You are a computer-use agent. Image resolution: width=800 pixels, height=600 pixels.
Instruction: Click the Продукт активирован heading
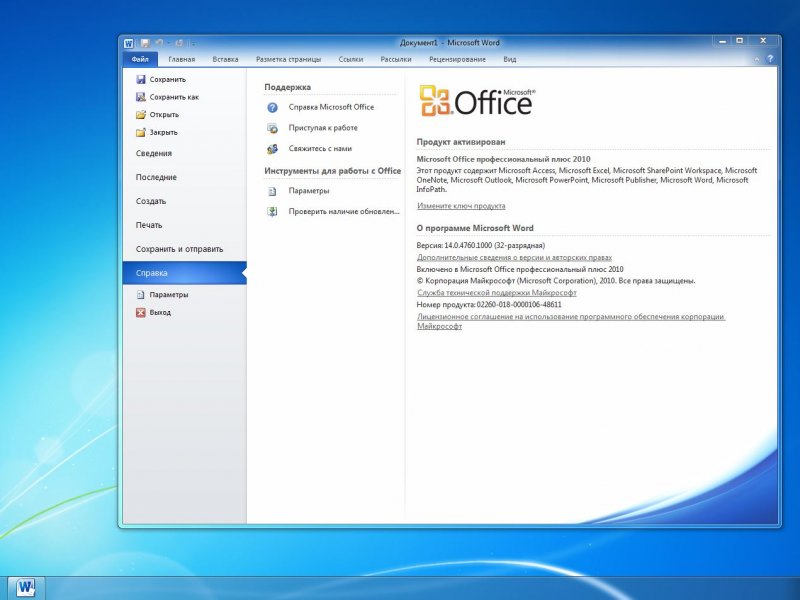click(461, 142)
